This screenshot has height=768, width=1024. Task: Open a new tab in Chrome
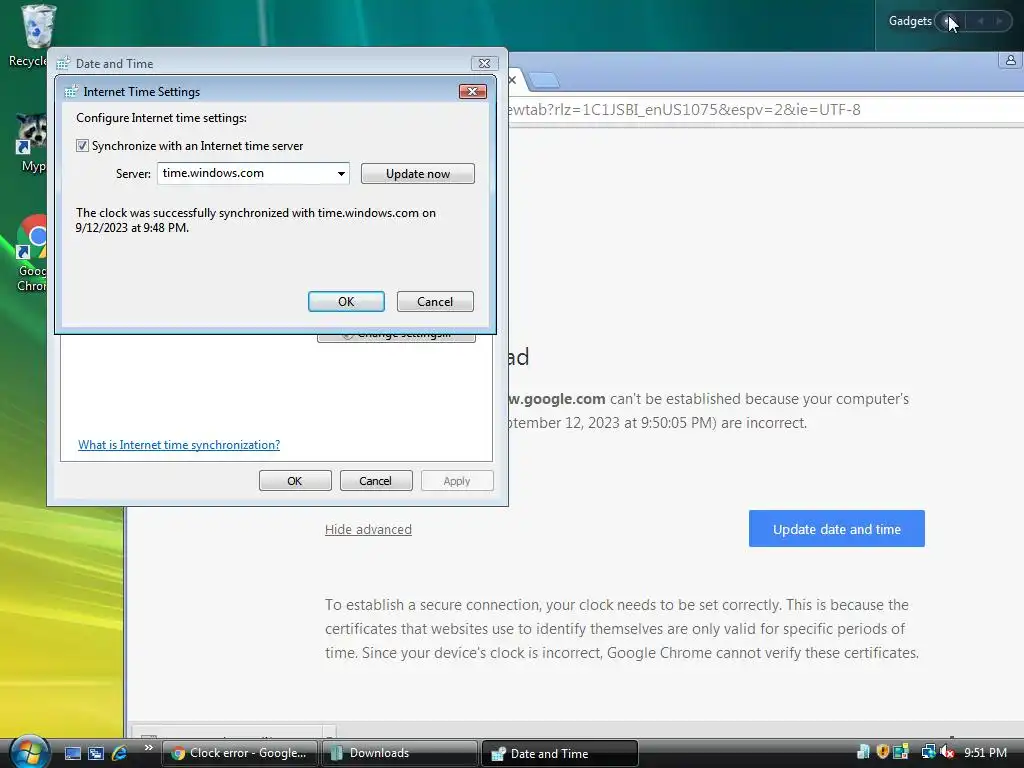coord(544,80)
